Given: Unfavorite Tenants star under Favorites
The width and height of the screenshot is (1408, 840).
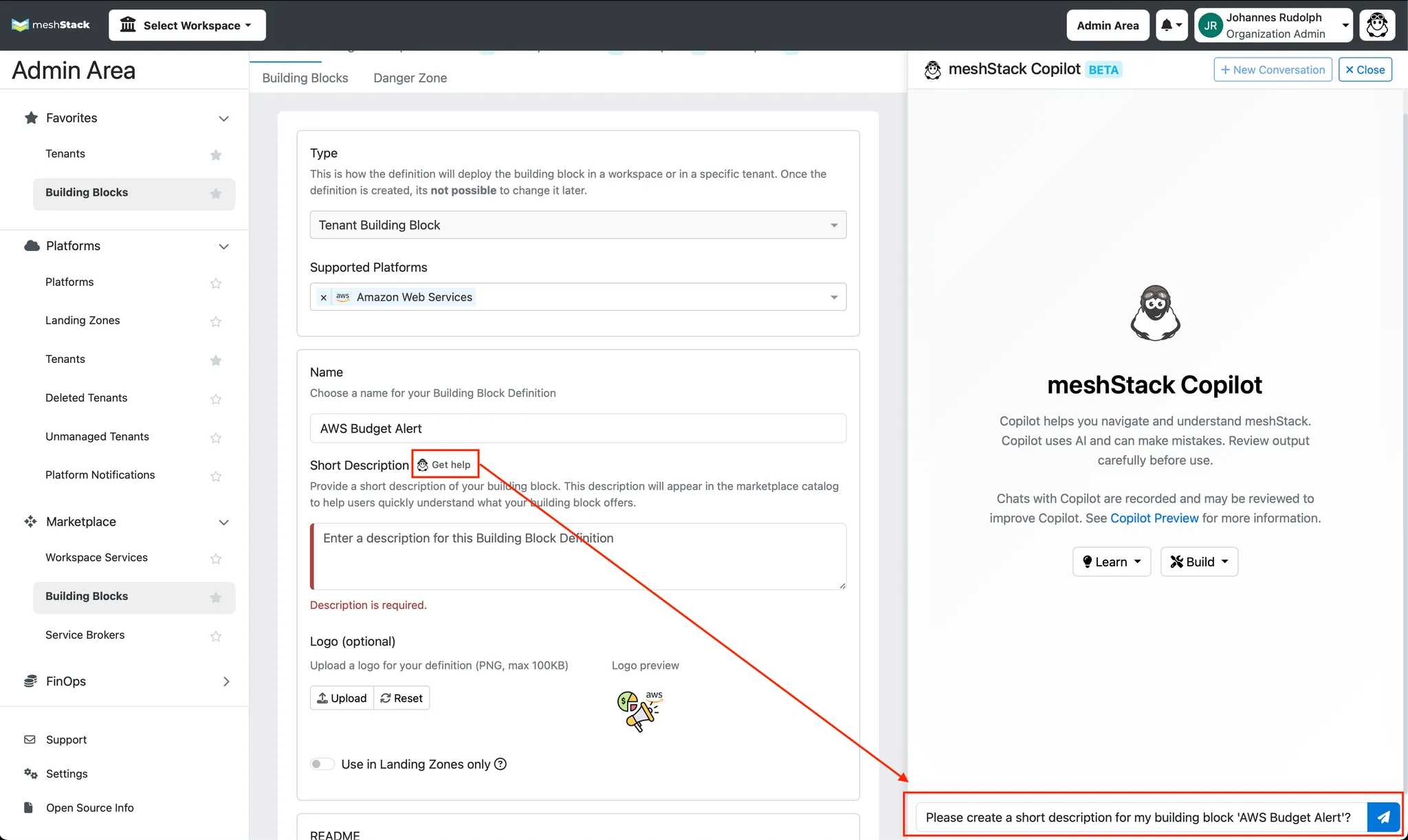Looking at the screenshot, I should [216, 155].
